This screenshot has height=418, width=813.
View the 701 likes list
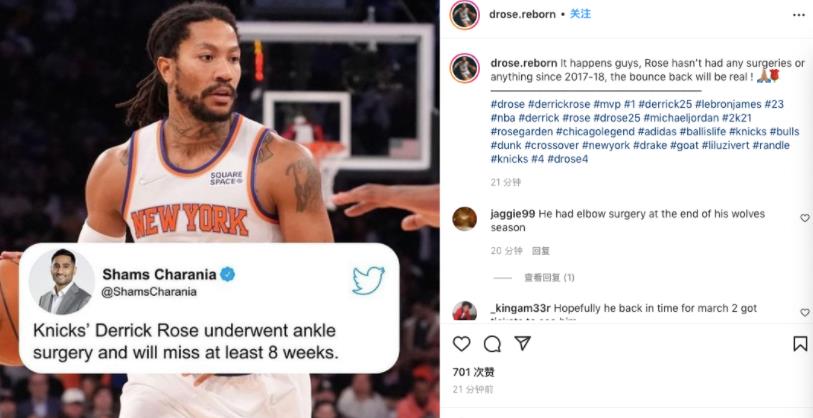click(473, 372)
